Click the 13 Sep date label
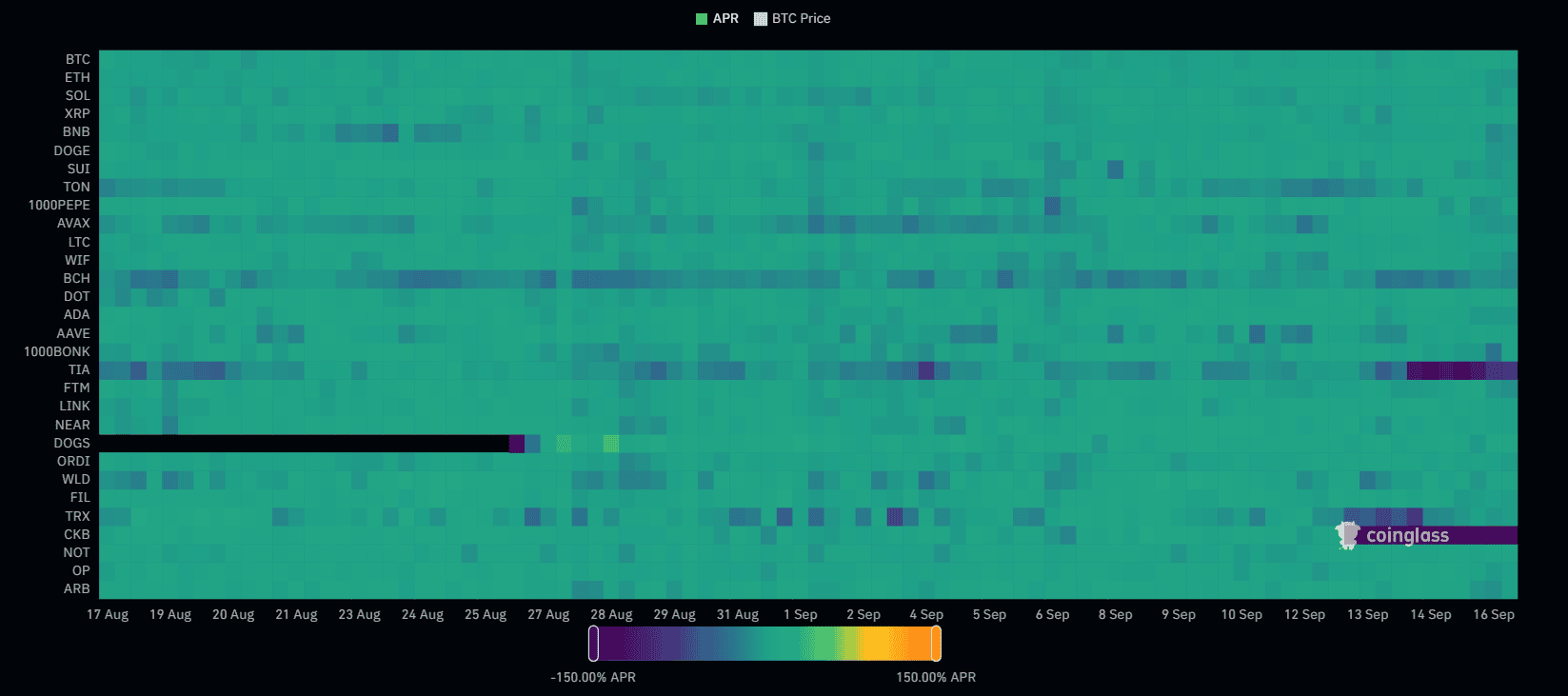 click(1367, 614)
